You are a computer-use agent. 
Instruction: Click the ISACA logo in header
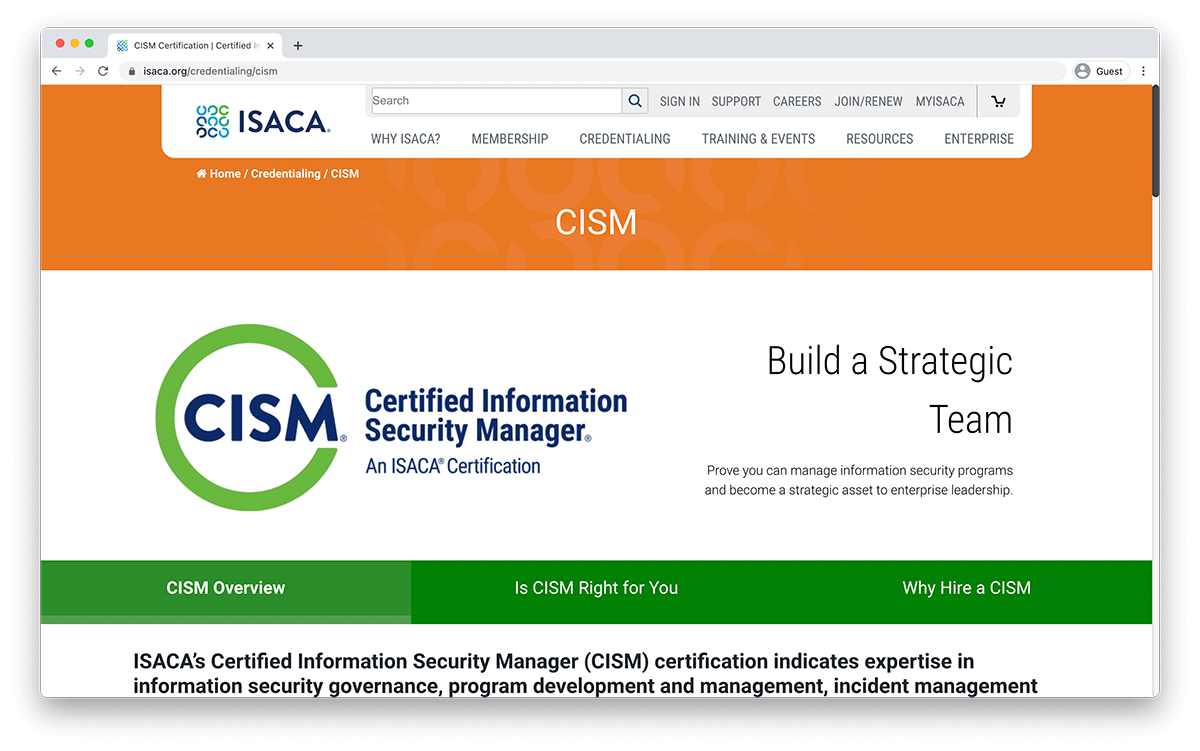(263, 121)
